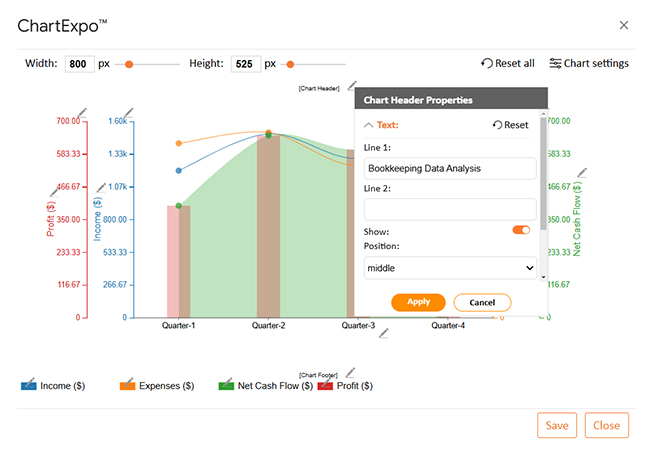Click the blue Income point at Quarter-1
The image size is (650, 459).
(179, 170)
